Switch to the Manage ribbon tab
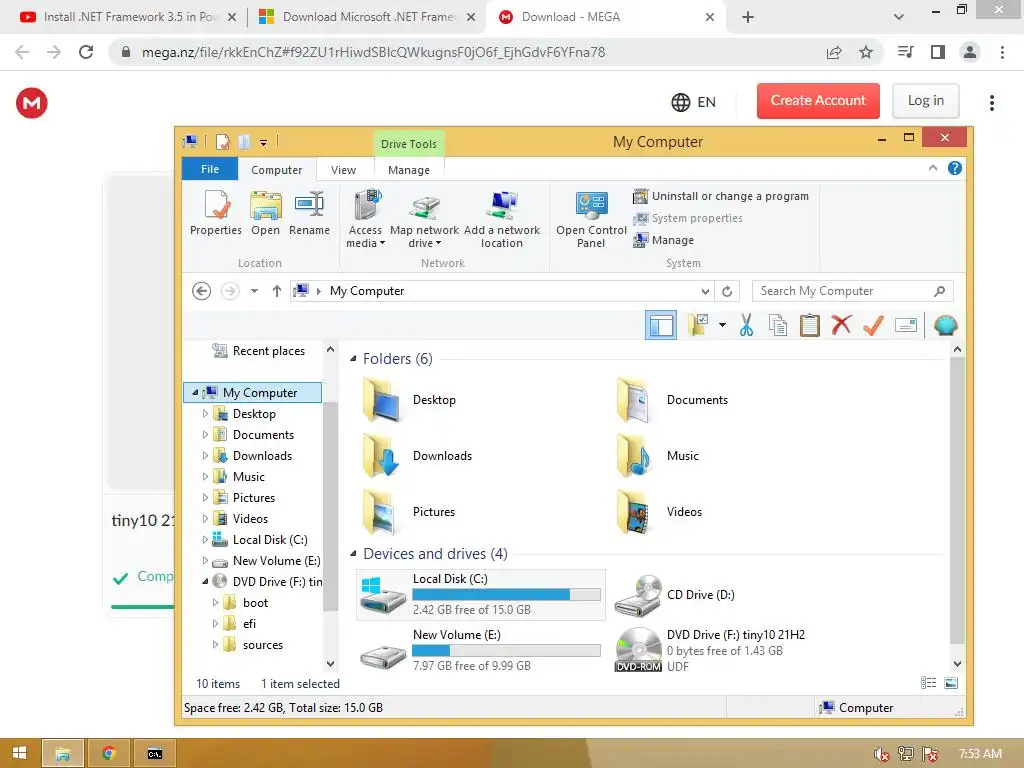The image size is (1024, 768). pyautogui.click(x=409, y=170)
